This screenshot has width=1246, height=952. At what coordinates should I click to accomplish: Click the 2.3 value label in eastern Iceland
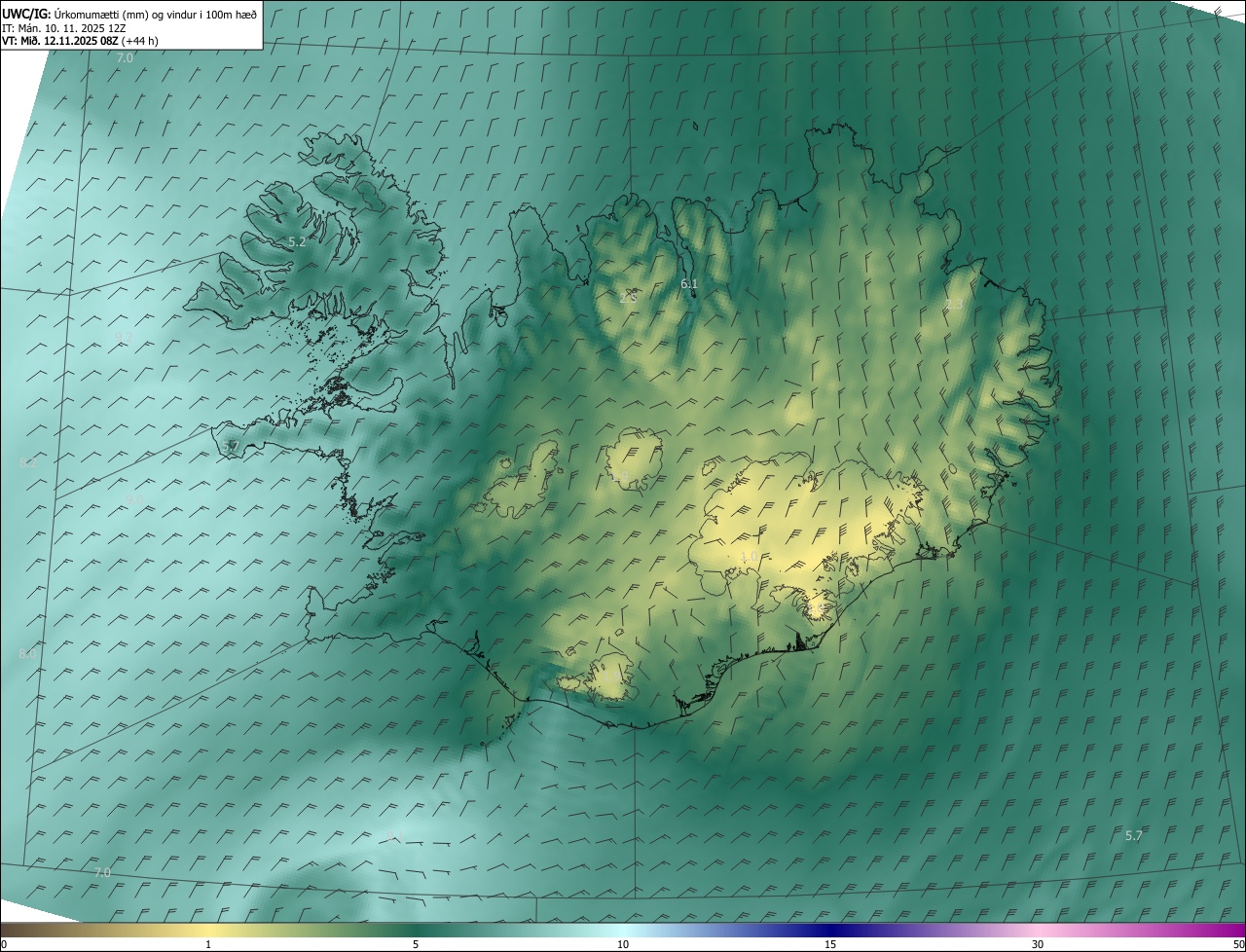coord(954,305)
